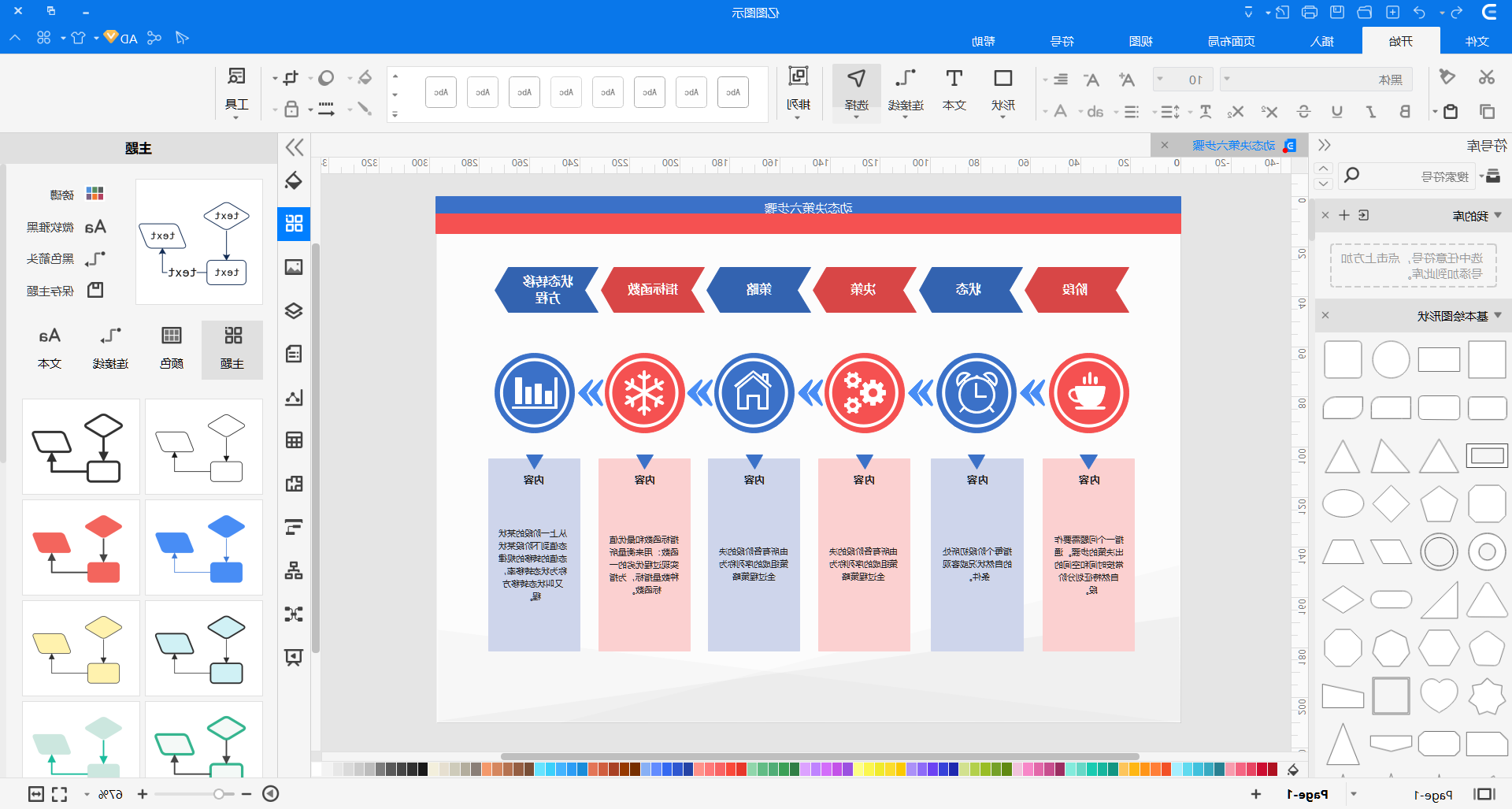The width and height of the screenshot is (1512, 809).
Task: Pick the diamond shape from the basic shapes
Action: (1391, 504)
